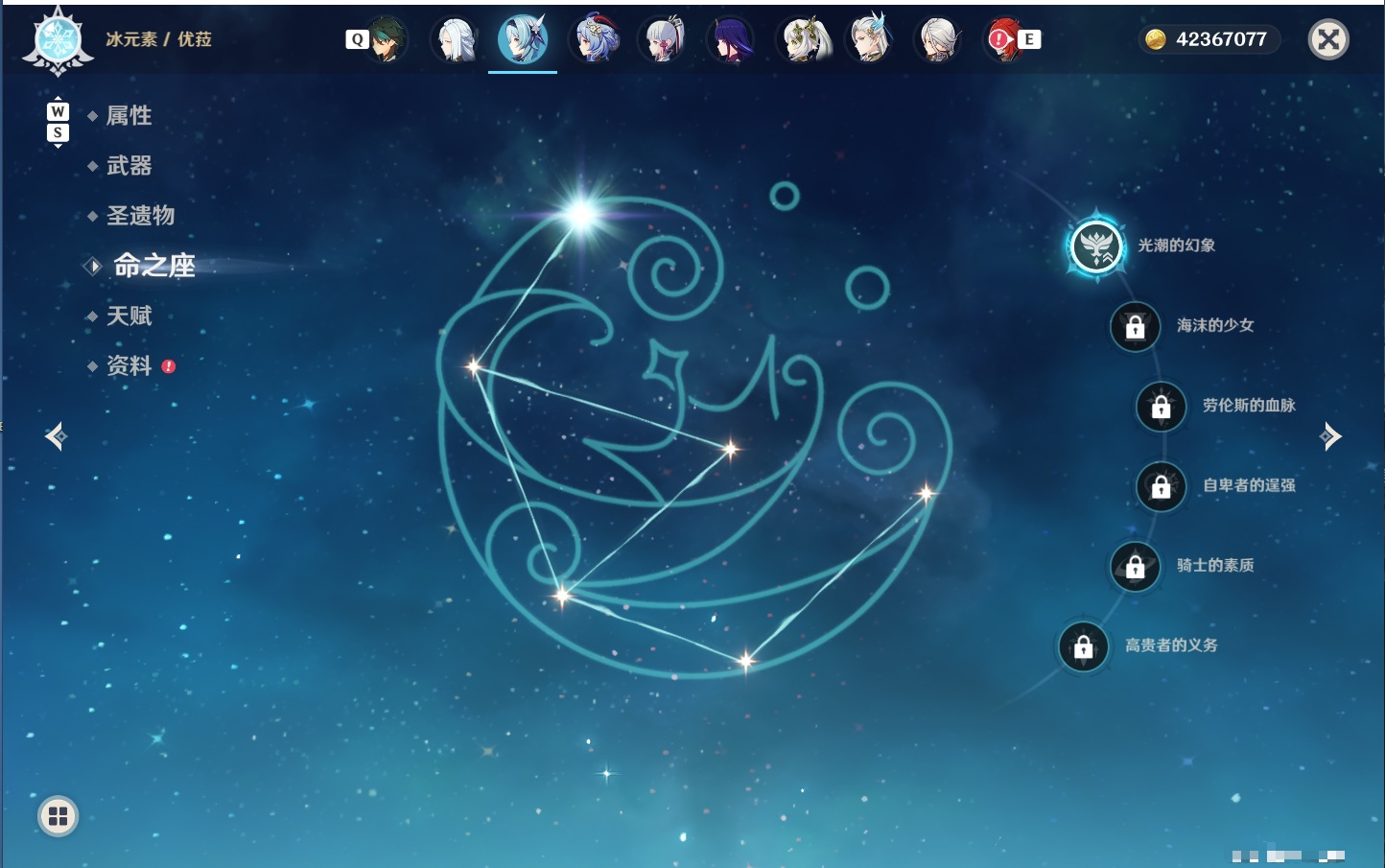The image size is (1385, 868).
Task: Select the locked 高贵者的义务 constellation icon
Action: click(1083, 646)
